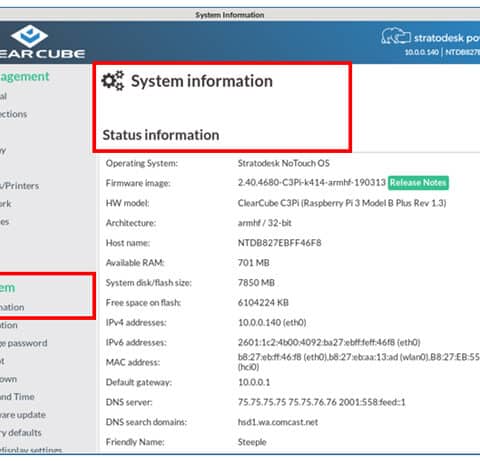
Task: Select the armhf / 32-bit value
Action: (265, 223)
